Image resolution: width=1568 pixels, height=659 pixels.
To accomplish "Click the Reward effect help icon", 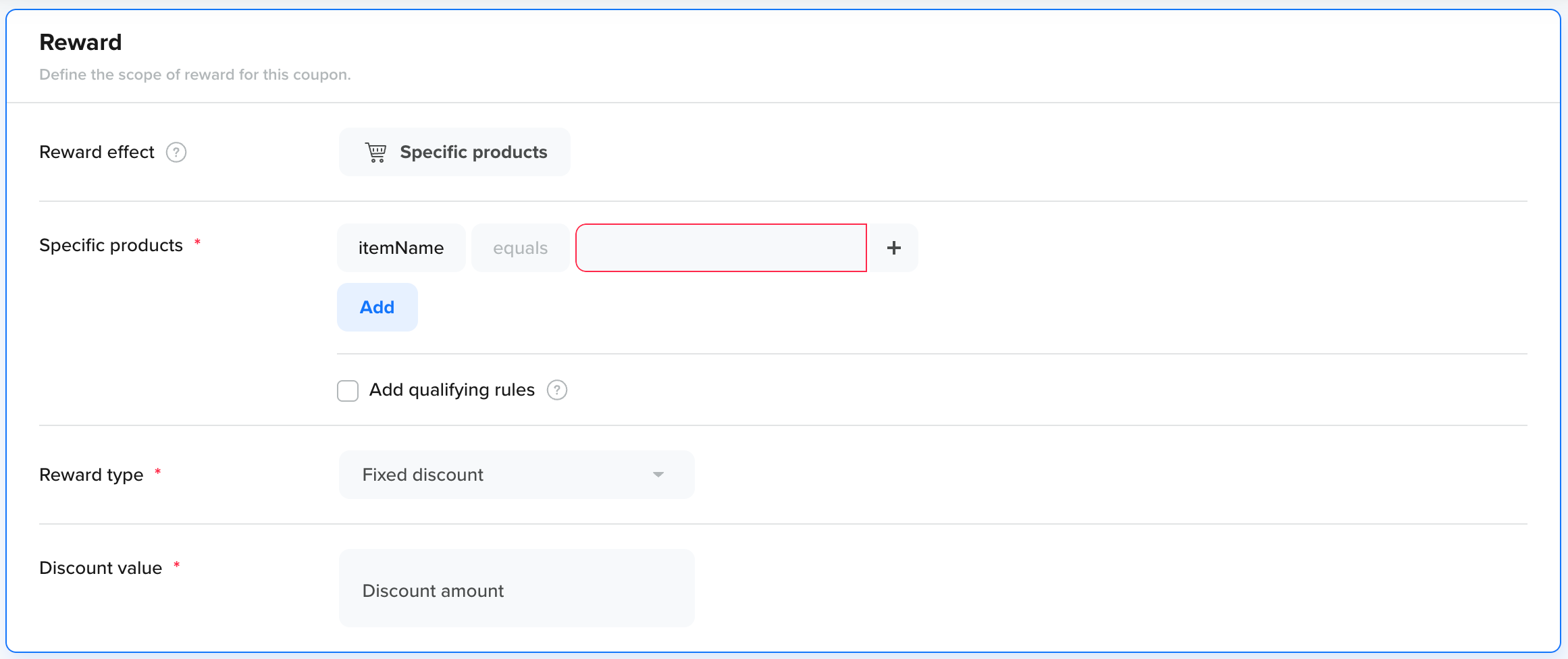I will tap(176, 153).
